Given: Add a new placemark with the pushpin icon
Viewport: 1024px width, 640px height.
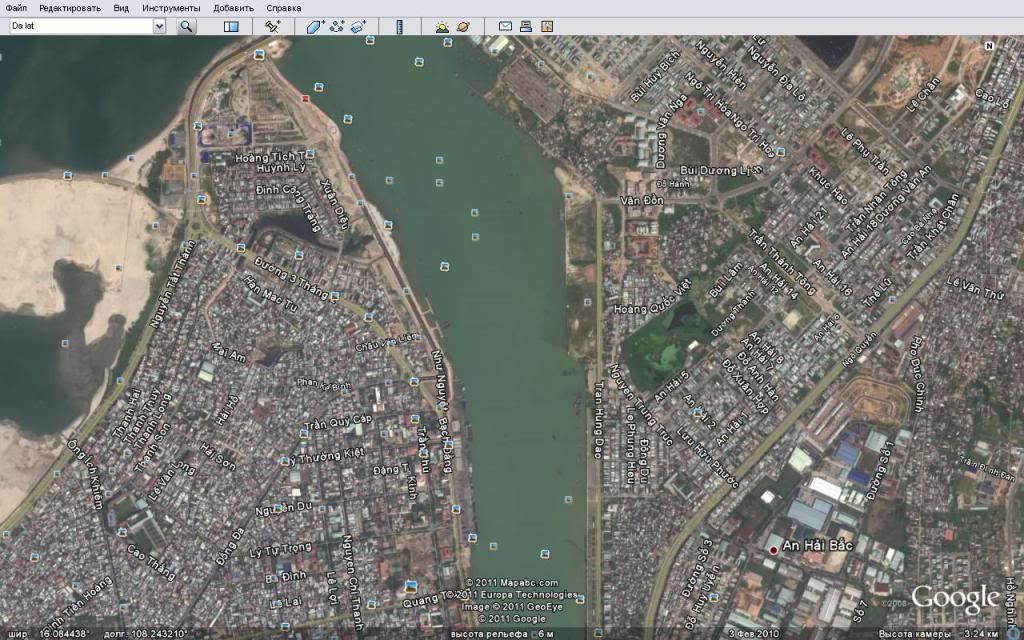Looking at the screenshot, I should point(272,26).
